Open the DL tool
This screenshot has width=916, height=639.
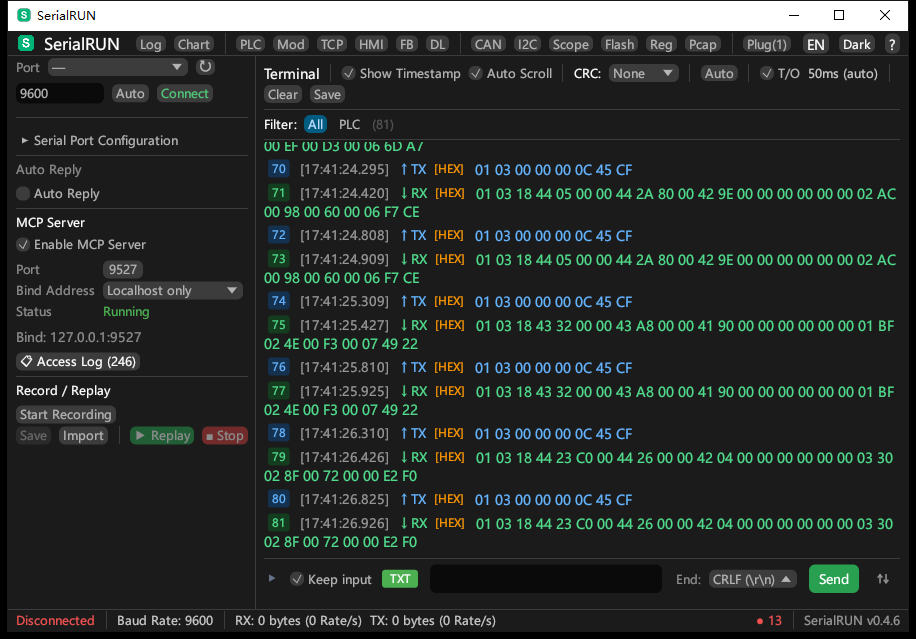point(438,44)
